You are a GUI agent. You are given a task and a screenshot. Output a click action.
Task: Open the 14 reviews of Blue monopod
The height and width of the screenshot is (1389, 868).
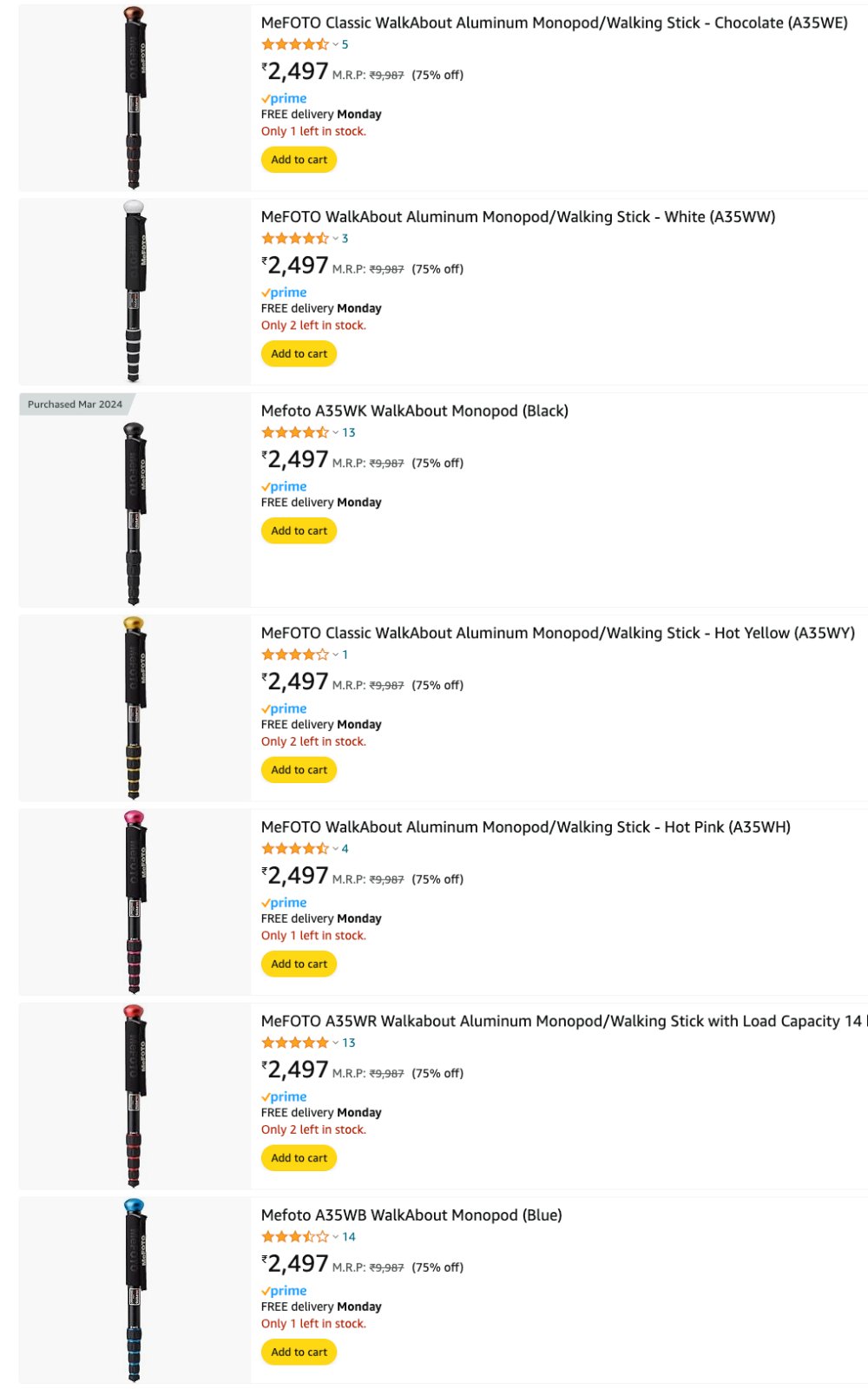click(x=349, y=1237)
